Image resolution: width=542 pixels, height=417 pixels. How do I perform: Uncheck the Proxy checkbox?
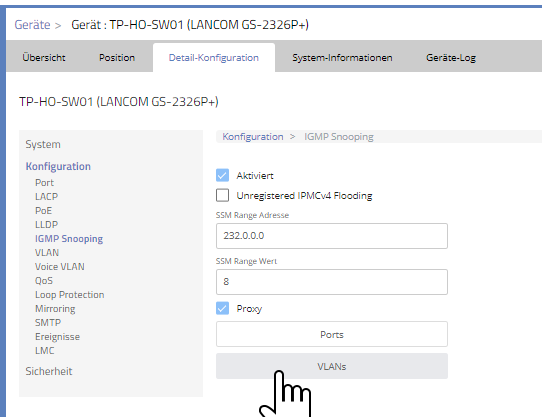tap(222, 308)
